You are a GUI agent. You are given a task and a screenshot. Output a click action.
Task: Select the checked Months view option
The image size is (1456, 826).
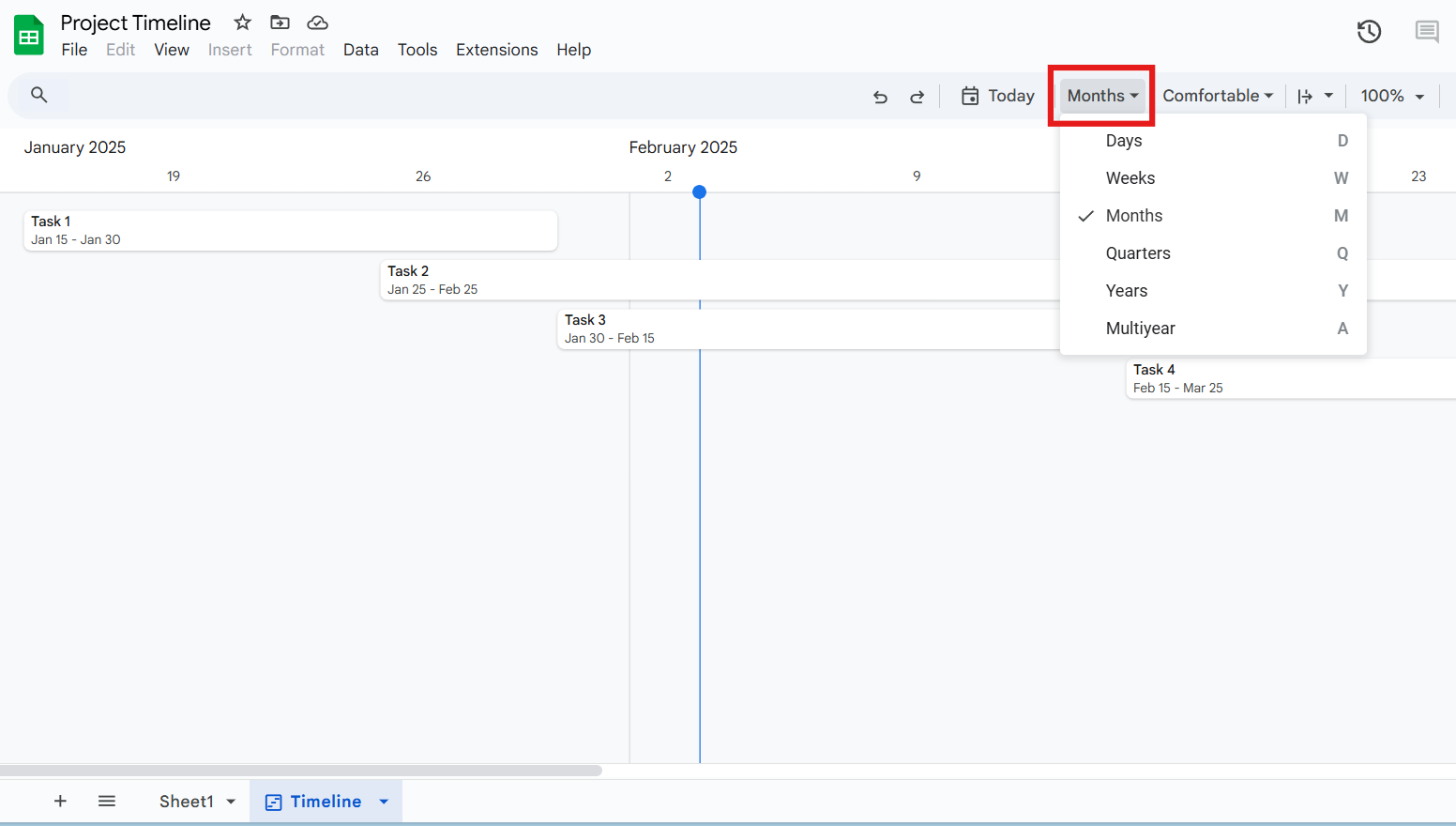(x=1133, y=216)
